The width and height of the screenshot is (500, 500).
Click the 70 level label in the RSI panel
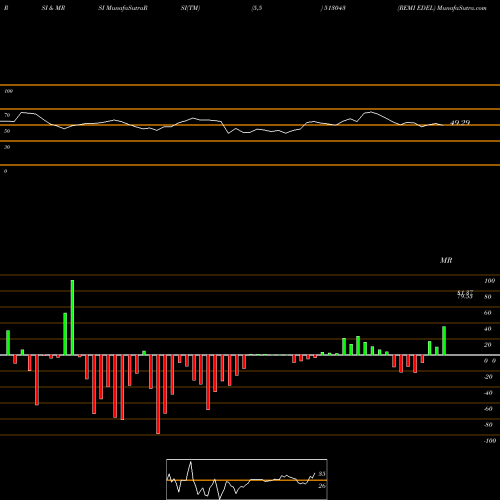coord(7,115)
